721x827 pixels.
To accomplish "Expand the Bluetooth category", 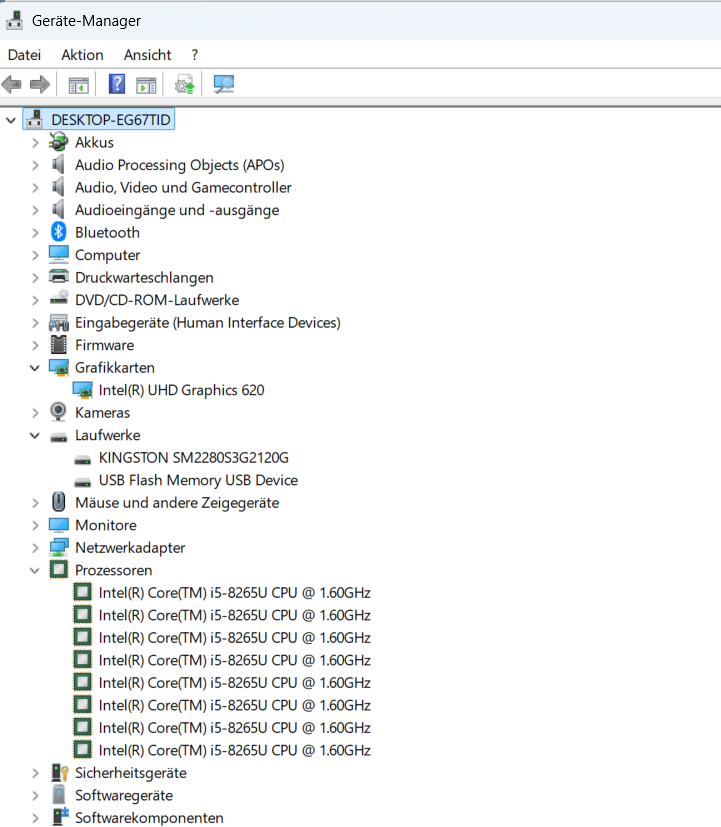I will coord(35,233).
